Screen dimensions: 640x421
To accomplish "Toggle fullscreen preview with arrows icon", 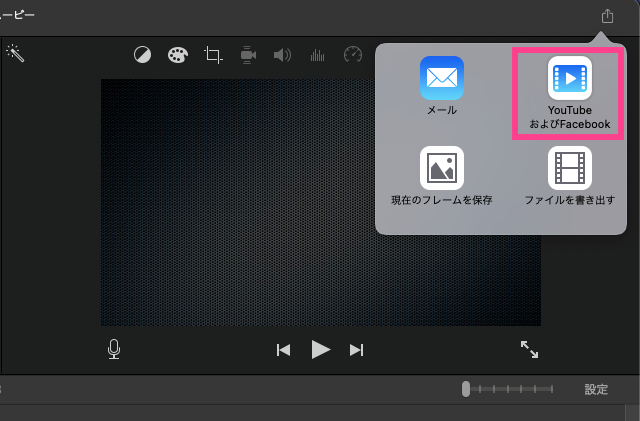I will (x=529, y=349).
